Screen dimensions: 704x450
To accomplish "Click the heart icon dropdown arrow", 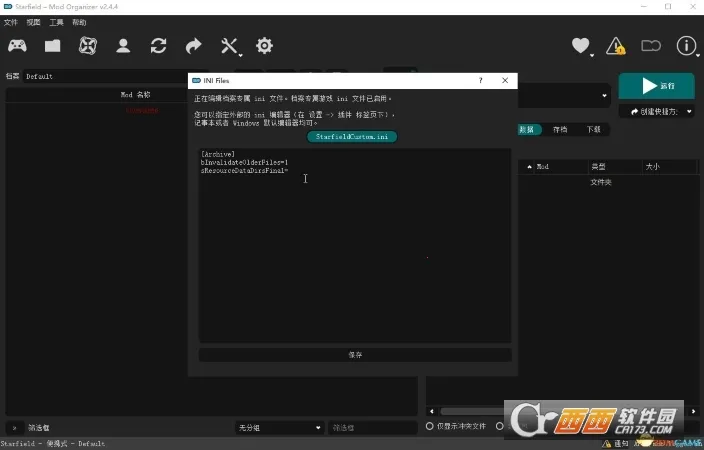I will [592, 55].
